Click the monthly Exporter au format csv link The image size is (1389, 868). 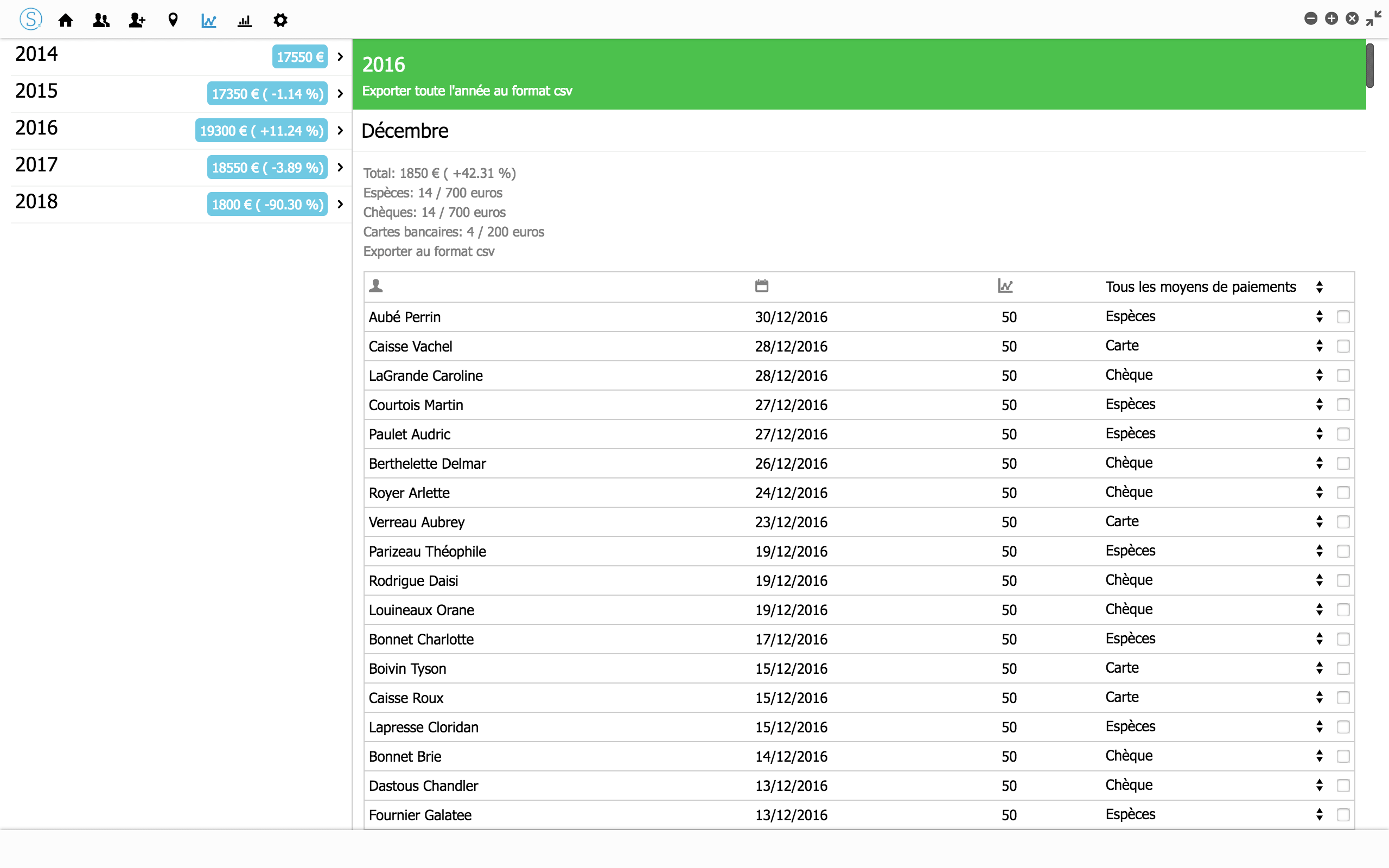[428, 251]
